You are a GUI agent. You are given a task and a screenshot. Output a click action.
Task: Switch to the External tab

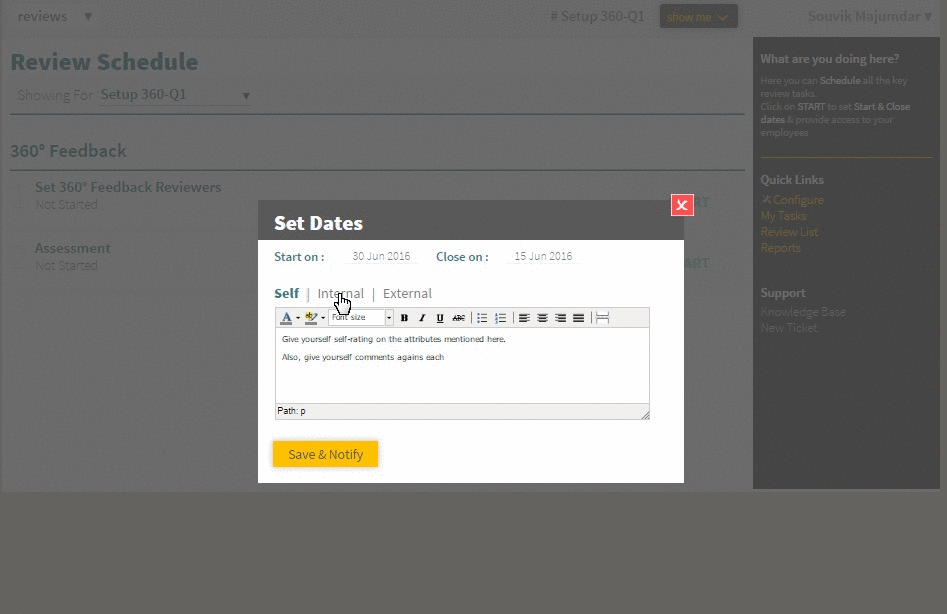point(407,293)
